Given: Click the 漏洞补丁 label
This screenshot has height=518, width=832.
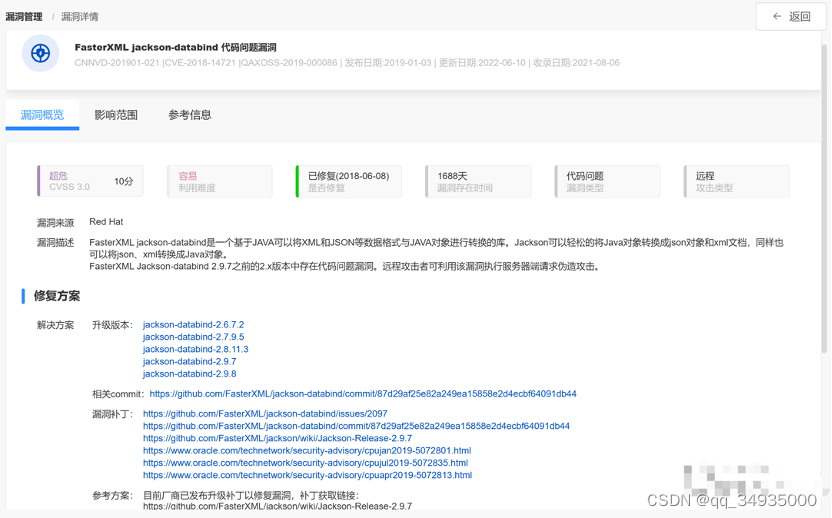Looking at the screenshot, I should point(112,414).
